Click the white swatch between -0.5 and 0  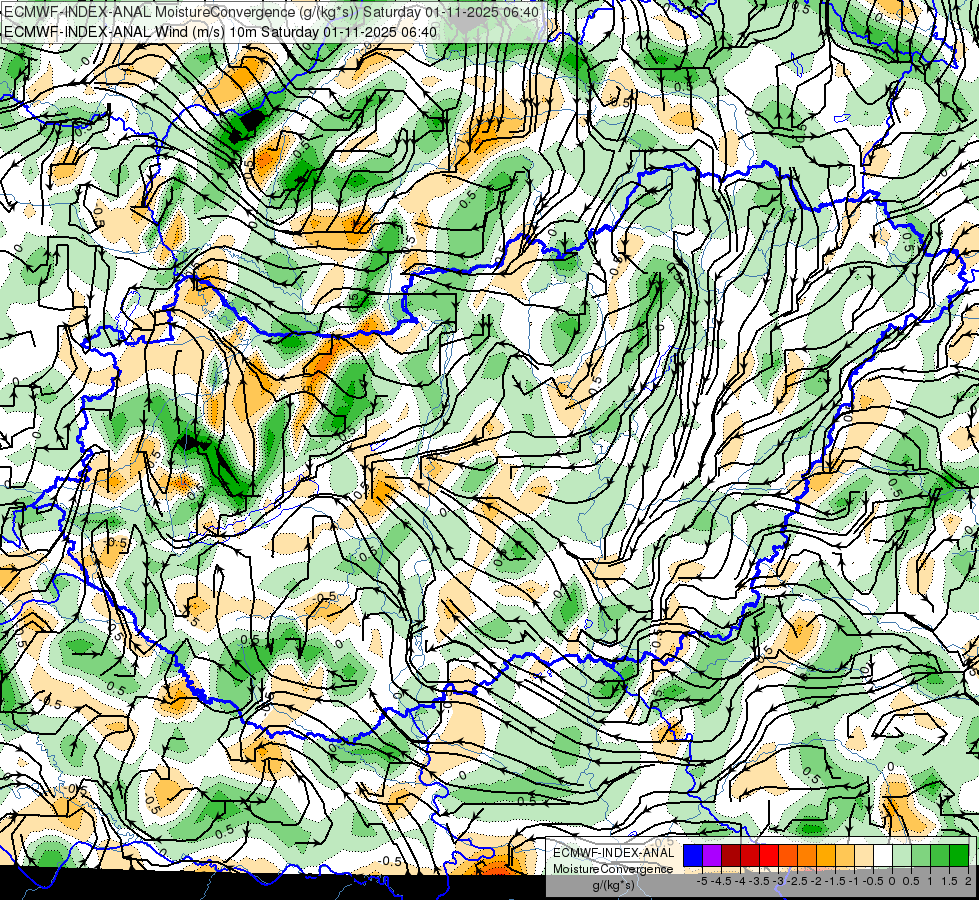tap(883, 856)
